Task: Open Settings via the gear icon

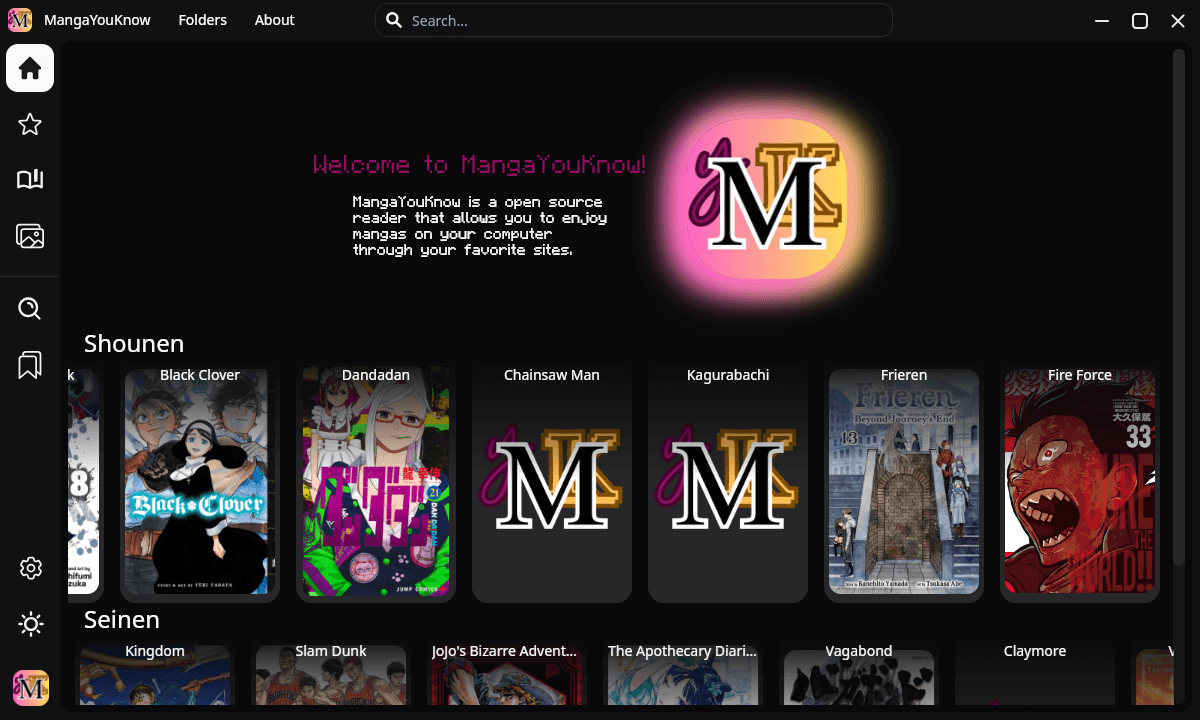Action: [30, 568]
